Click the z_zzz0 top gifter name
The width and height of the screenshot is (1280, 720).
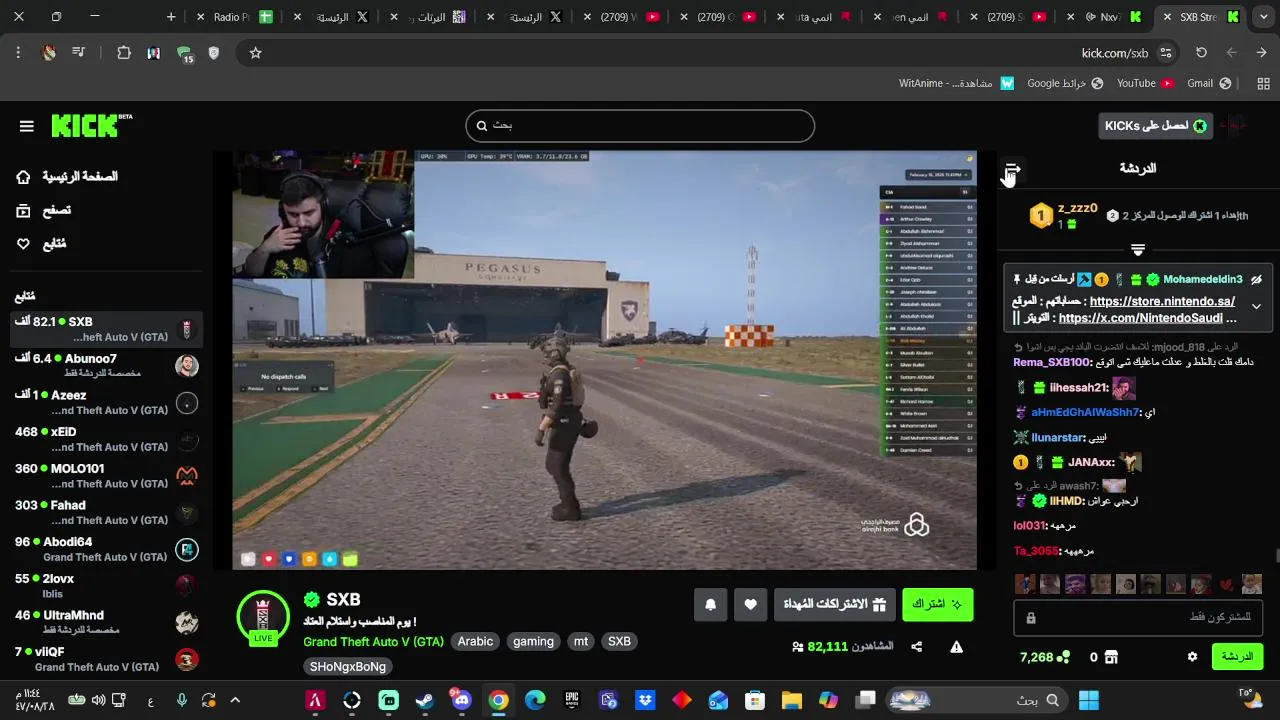1078,208
